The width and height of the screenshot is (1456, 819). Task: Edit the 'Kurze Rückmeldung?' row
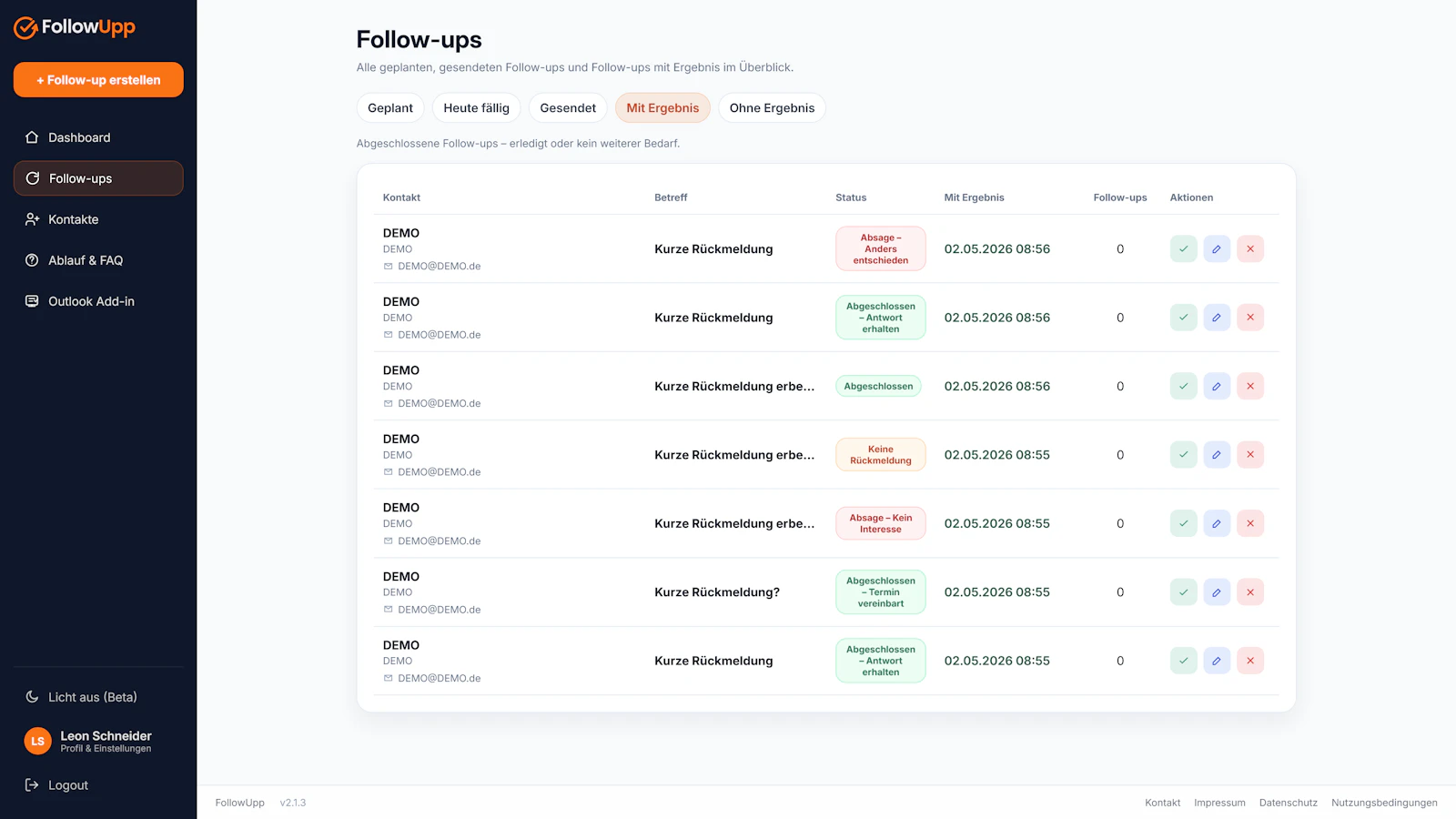point(1217,592)
